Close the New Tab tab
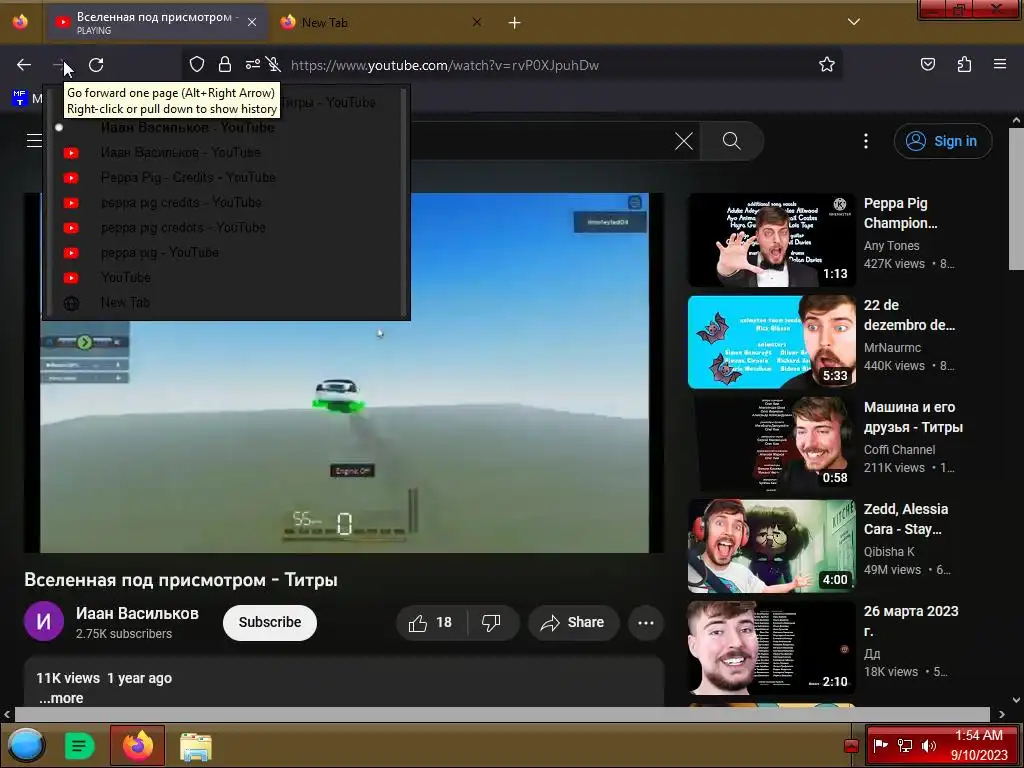The height and width of the screenshot is (768, 1024). click(477, 22)
